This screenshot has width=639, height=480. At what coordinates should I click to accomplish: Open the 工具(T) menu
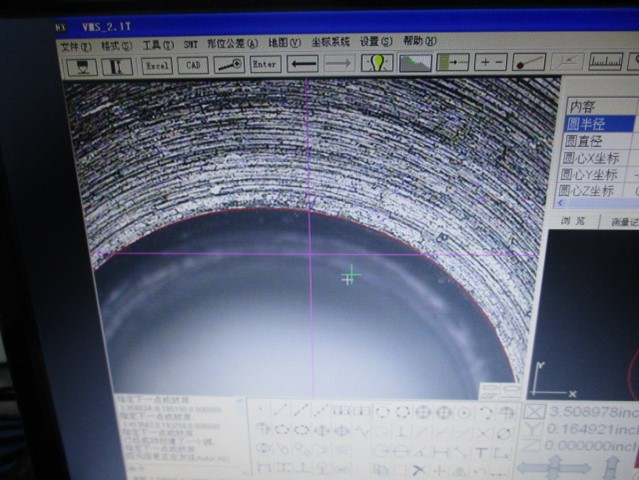pos(158,45)
